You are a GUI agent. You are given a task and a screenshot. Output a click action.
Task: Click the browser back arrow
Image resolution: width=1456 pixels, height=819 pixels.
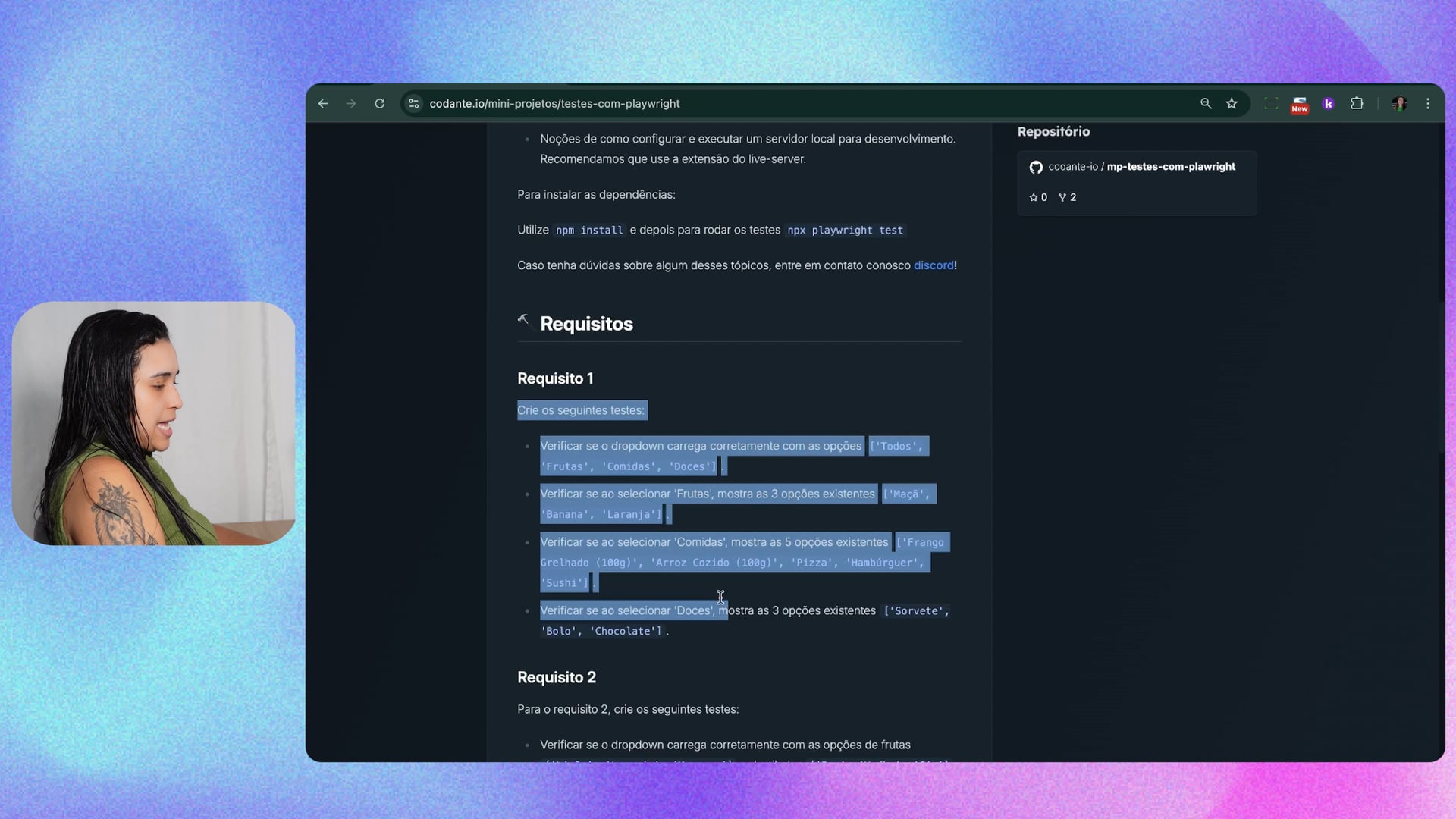[323, 104]
